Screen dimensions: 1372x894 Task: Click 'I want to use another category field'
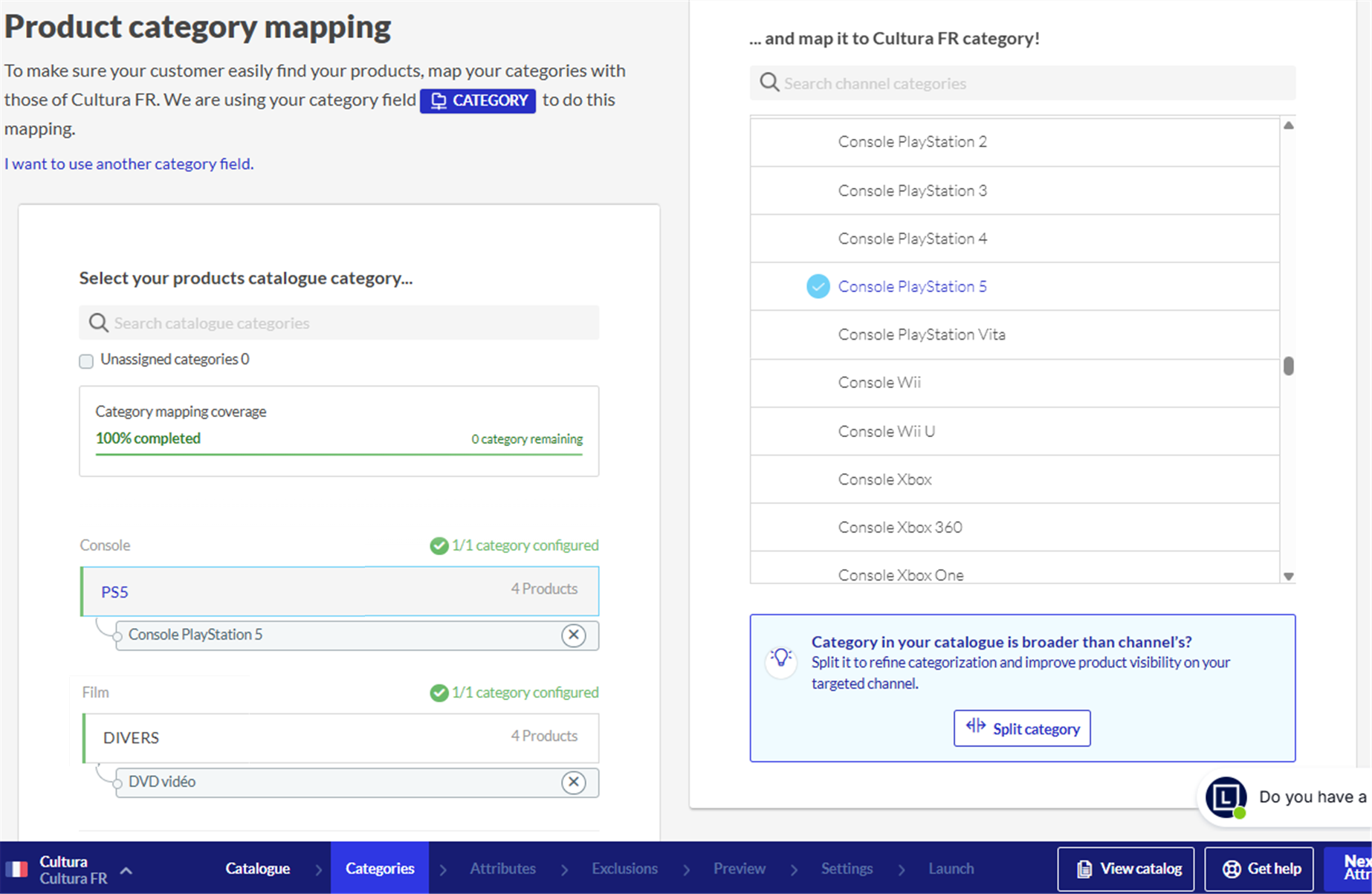click(x=129, y=163)
